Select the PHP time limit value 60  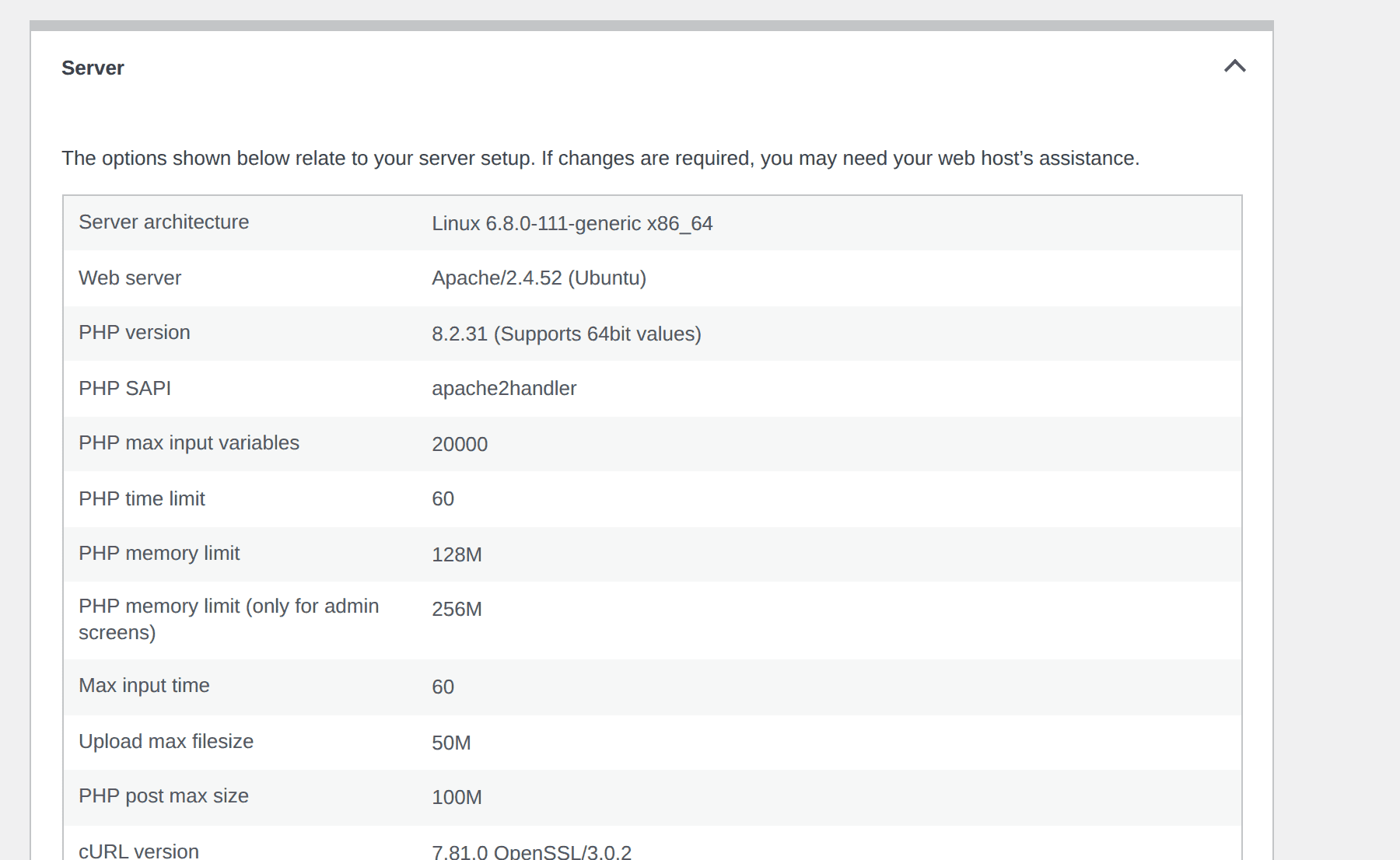tap(443, 499)
